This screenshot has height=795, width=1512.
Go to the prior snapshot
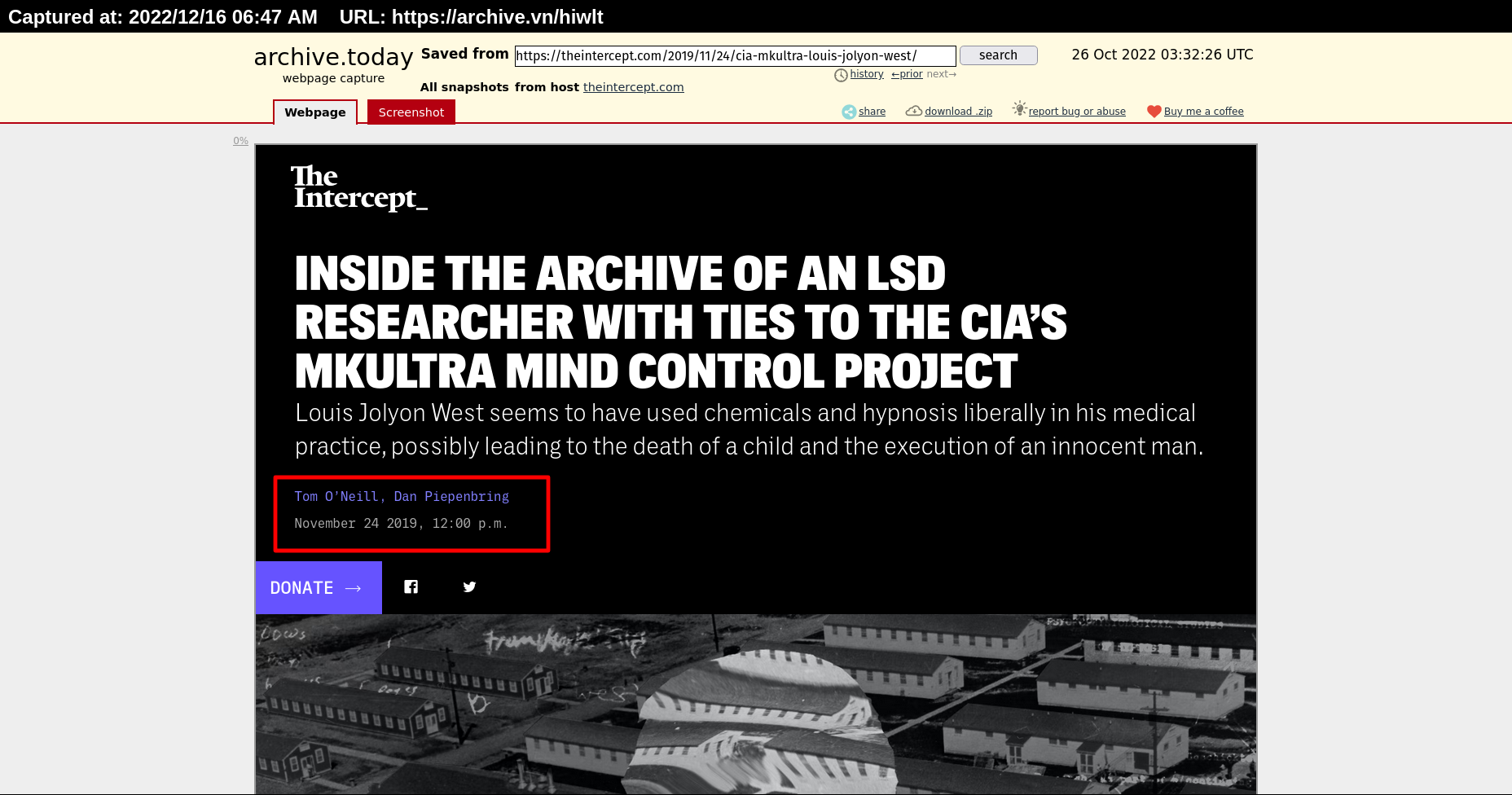pos(907,74)
